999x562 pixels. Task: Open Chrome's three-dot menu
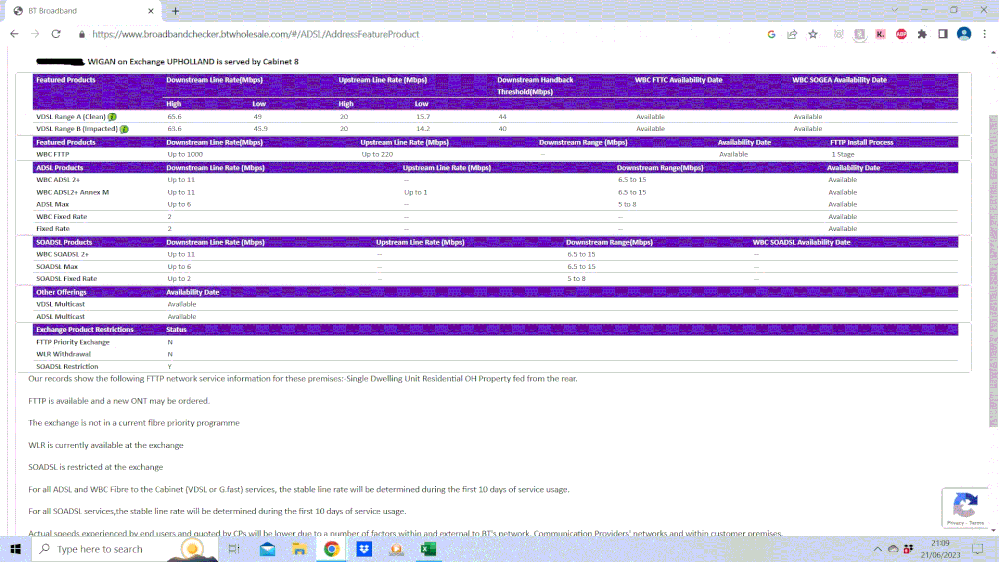(x=984, y=34)
